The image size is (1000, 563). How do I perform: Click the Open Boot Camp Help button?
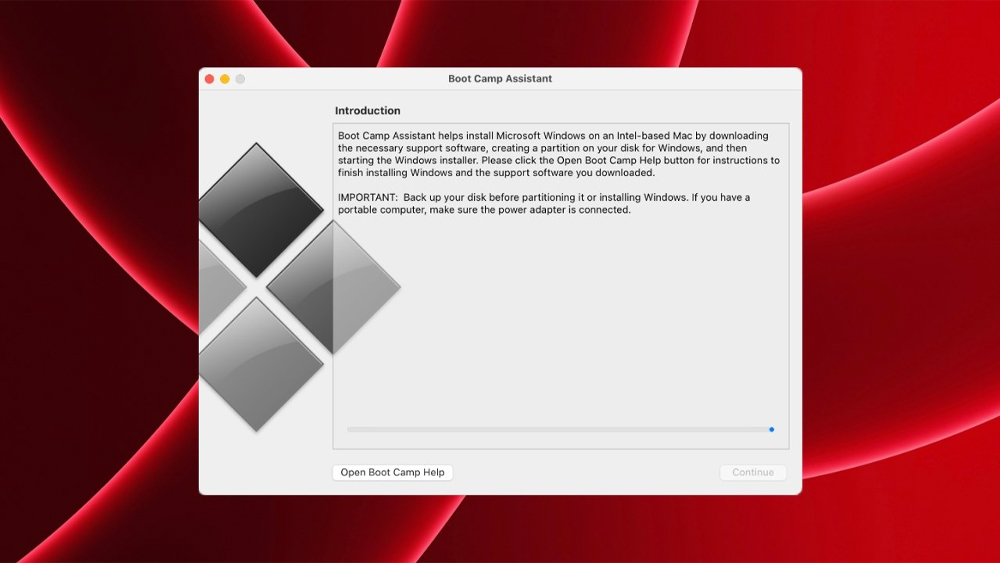pyautogui.click(x=392, y=472)
